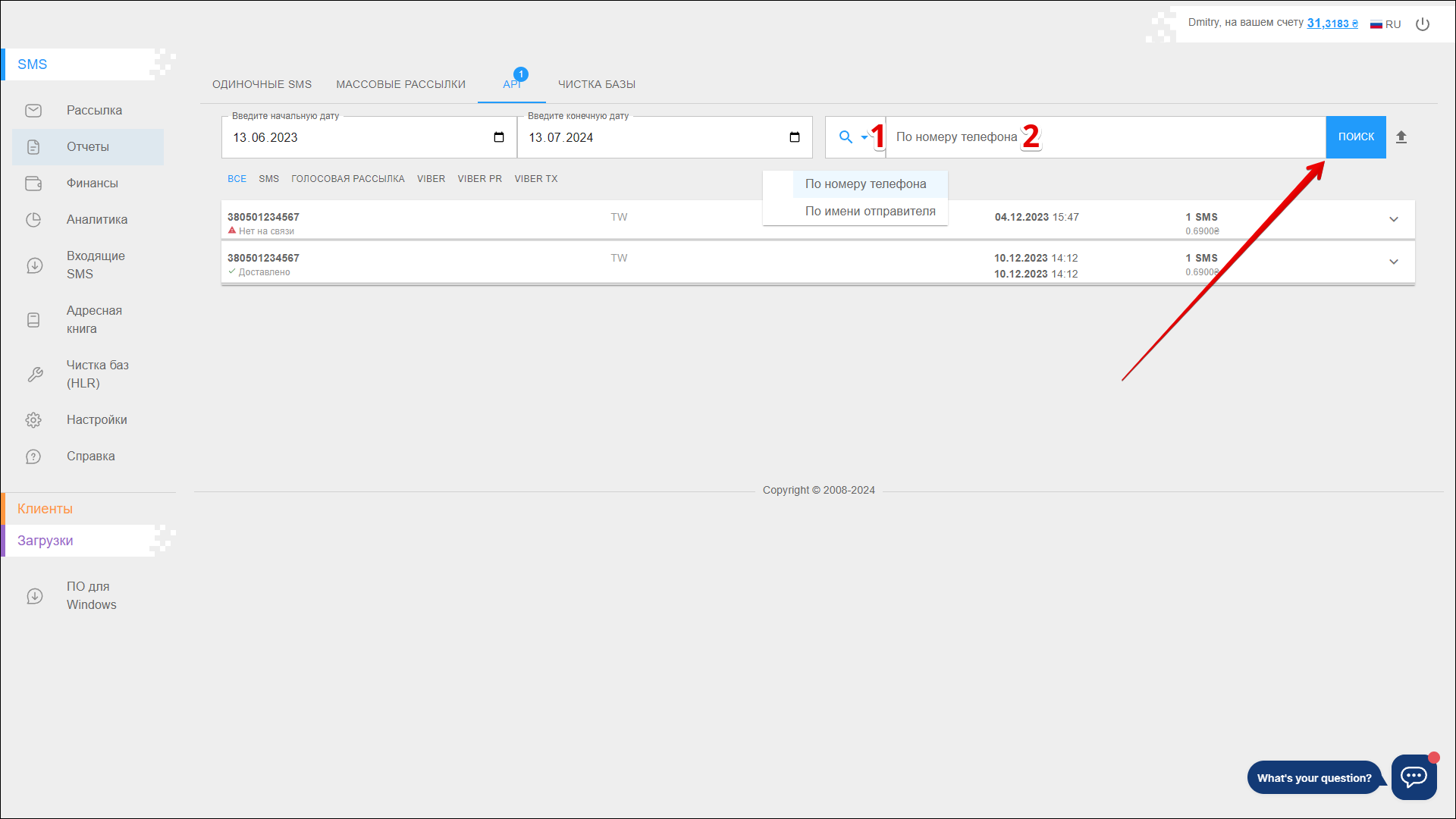Expand the first message row chevron
The width and height of the screenshot is (1456, 819).
click(x=1394, y=219)
